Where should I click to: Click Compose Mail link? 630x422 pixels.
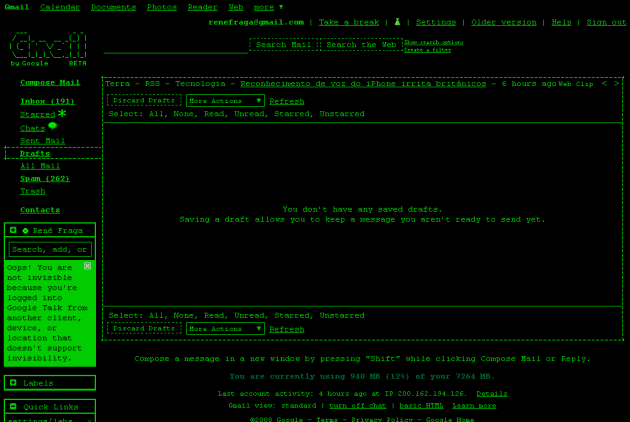point(50,82)
